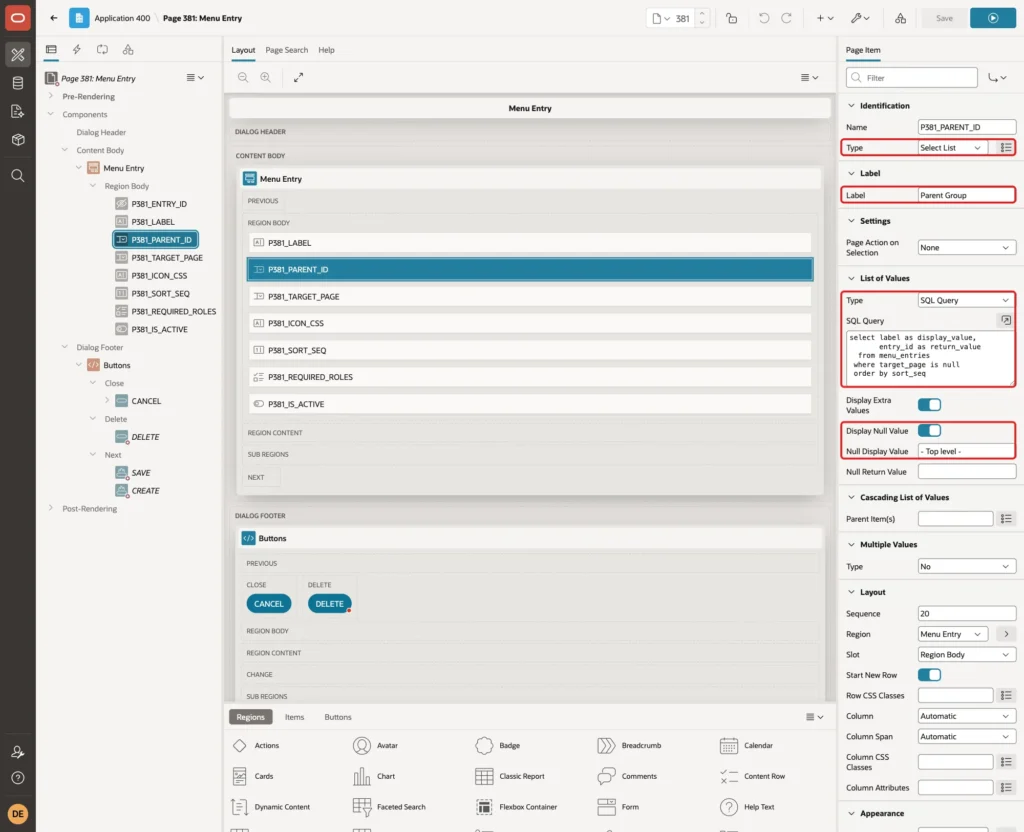Open item type picker list icon
The height and width of the screenshot is (832, 1024).
(x=1006, y=148)
